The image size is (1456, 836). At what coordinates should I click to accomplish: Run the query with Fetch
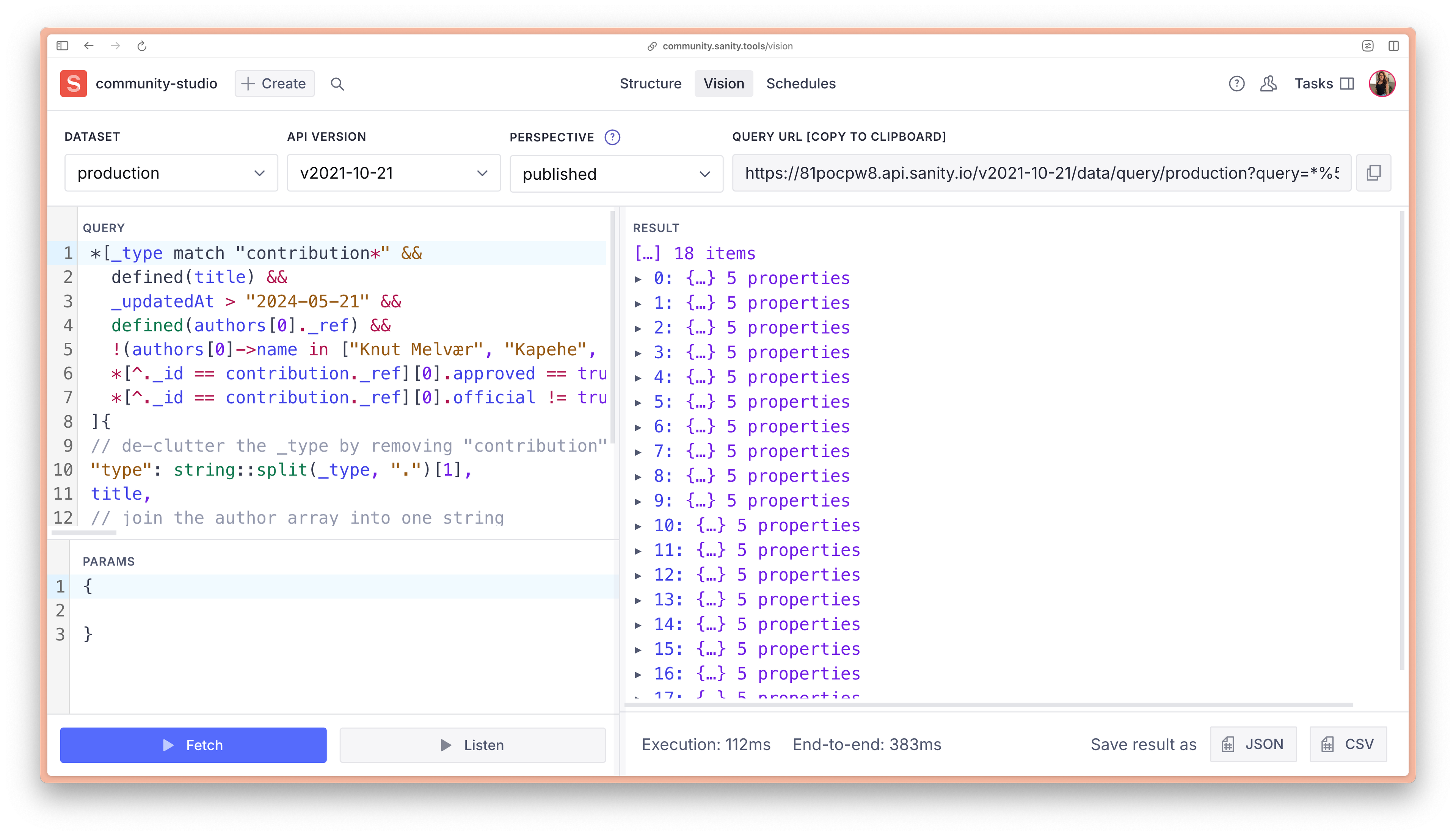coord(193,745)
